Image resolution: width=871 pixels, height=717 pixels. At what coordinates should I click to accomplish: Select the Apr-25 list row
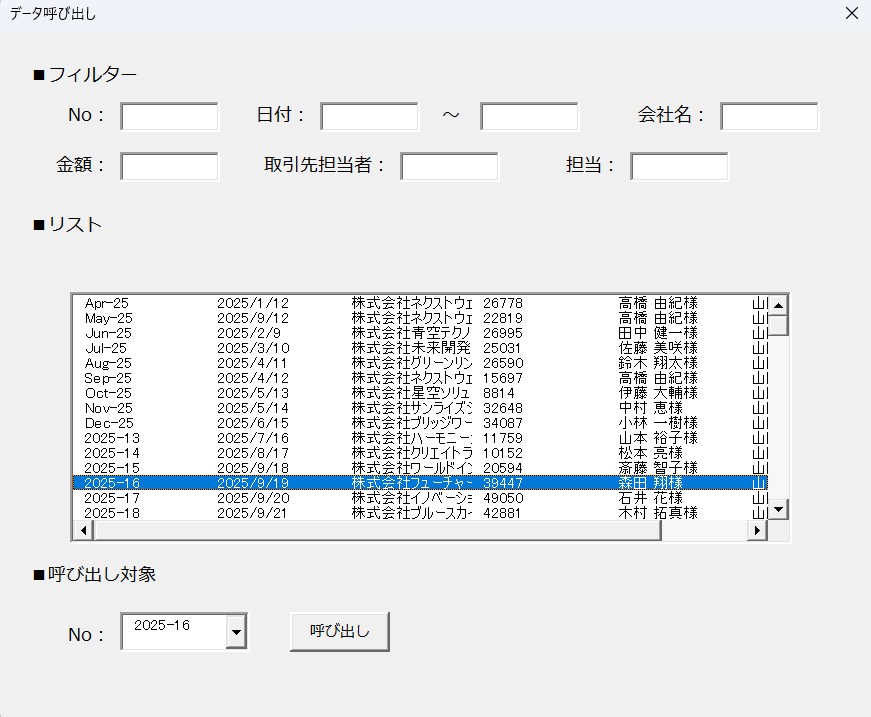coord(420,303)
